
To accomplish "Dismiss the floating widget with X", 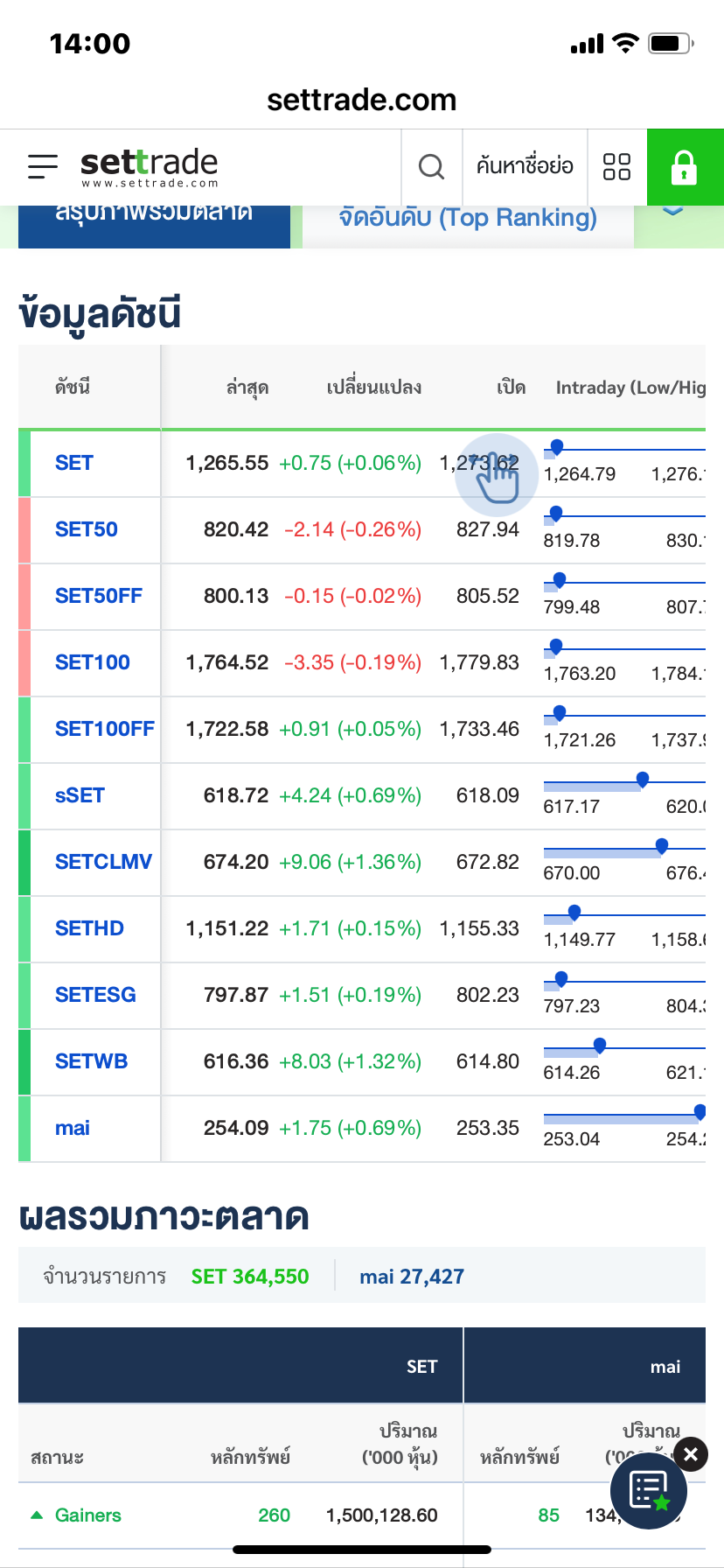I will click(x=691, y=1454).
